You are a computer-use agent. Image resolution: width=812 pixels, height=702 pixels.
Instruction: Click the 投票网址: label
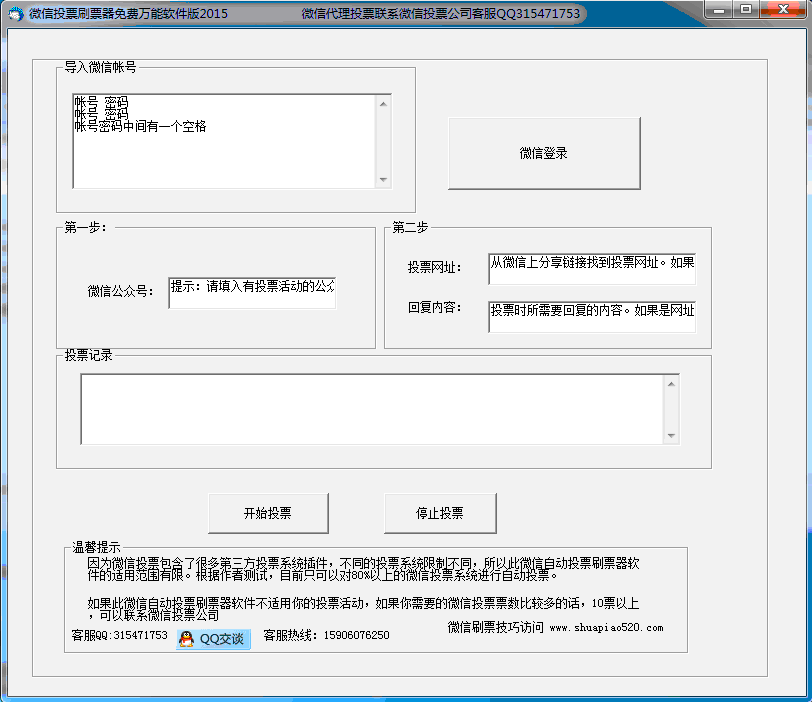point(434,268)
